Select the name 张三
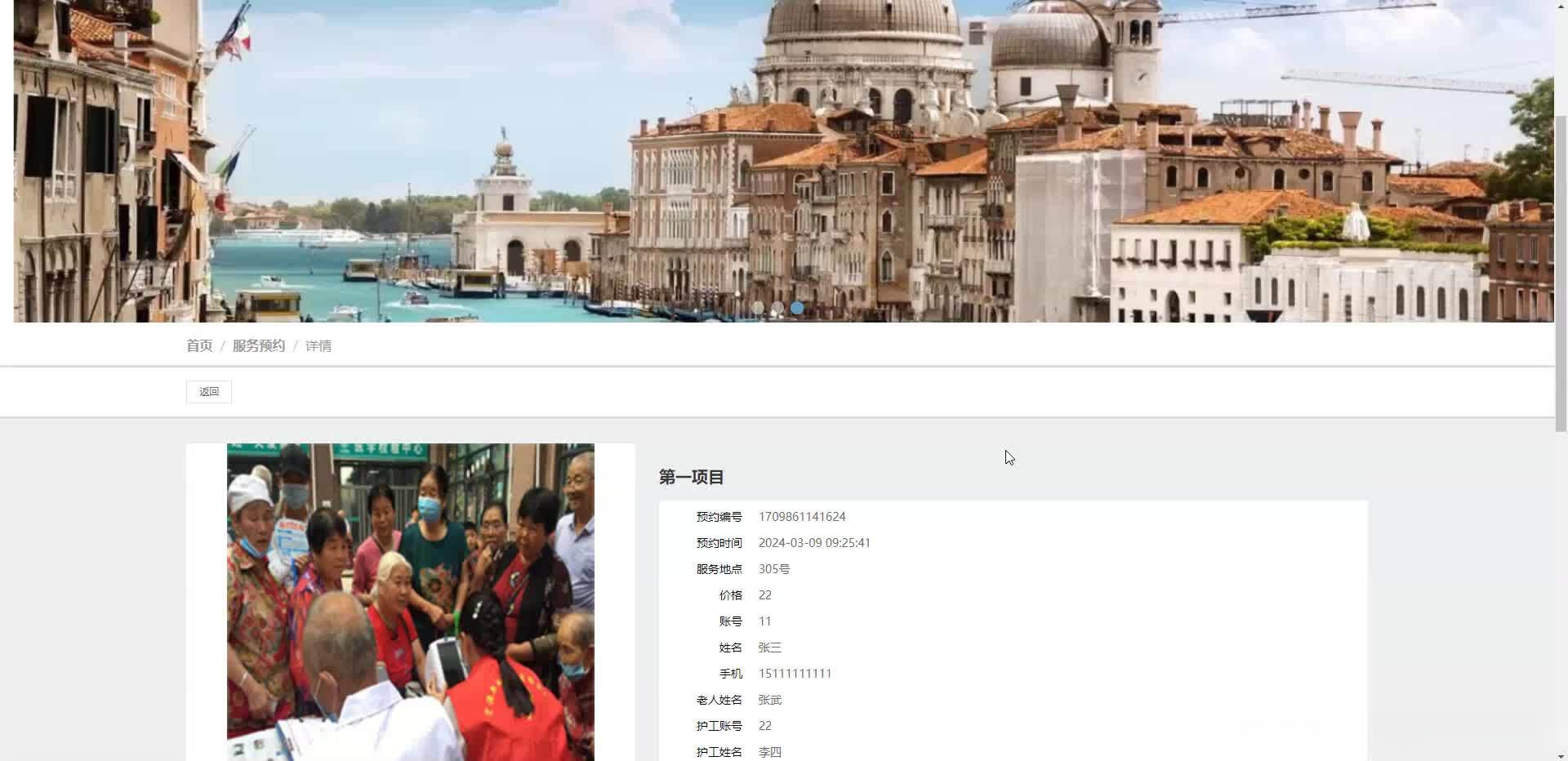 pos(770,648)
